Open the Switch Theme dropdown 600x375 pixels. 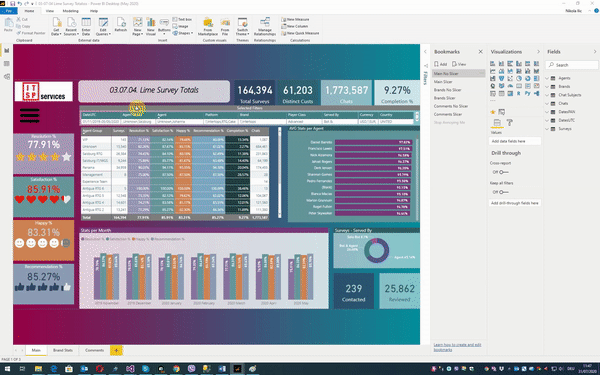point(243,26)
